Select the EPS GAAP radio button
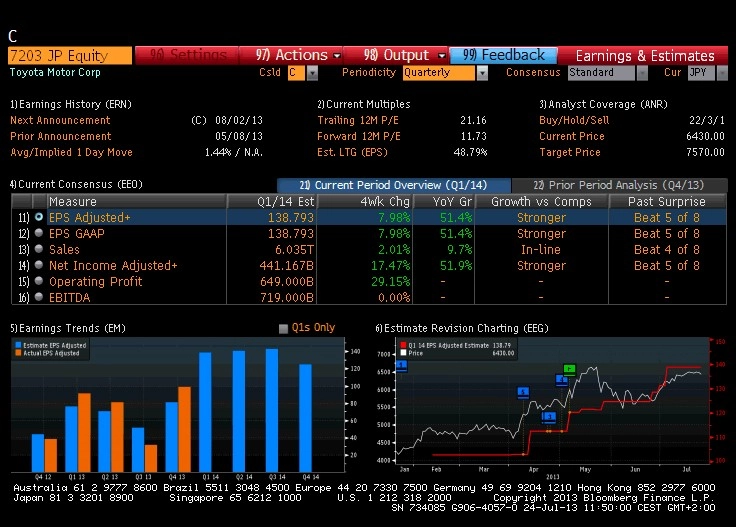 pyautogui.click(x=39, y=233)
